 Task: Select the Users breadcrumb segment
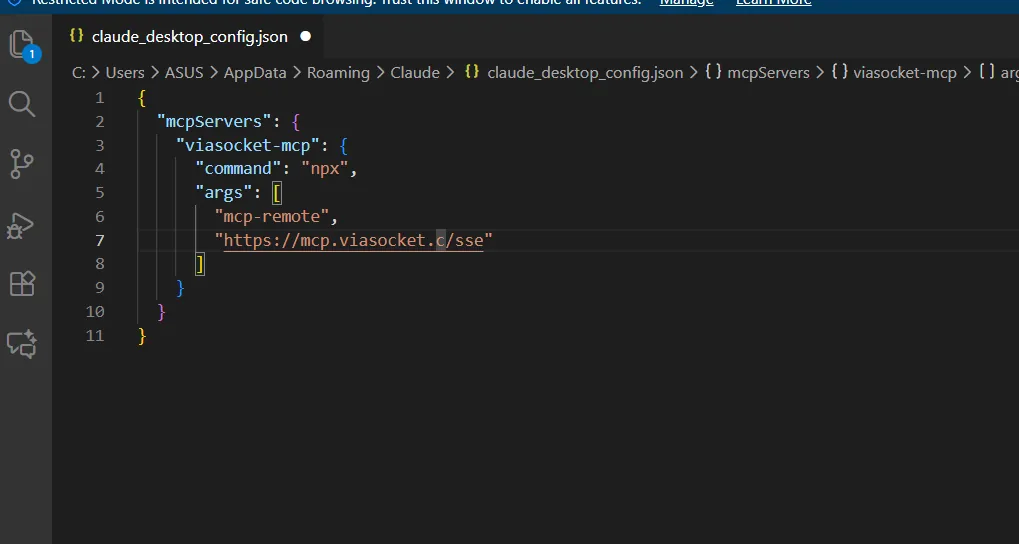(x=125, y=73)
